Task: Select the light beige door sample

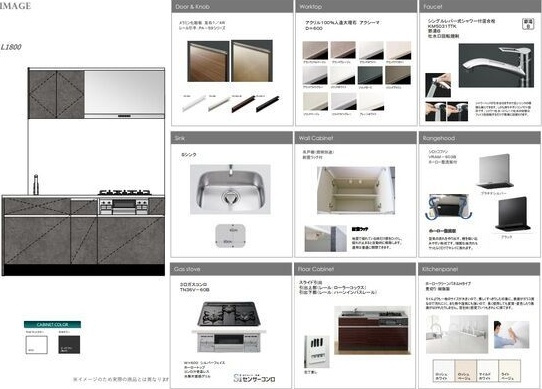Action: (x=252, y=61)
